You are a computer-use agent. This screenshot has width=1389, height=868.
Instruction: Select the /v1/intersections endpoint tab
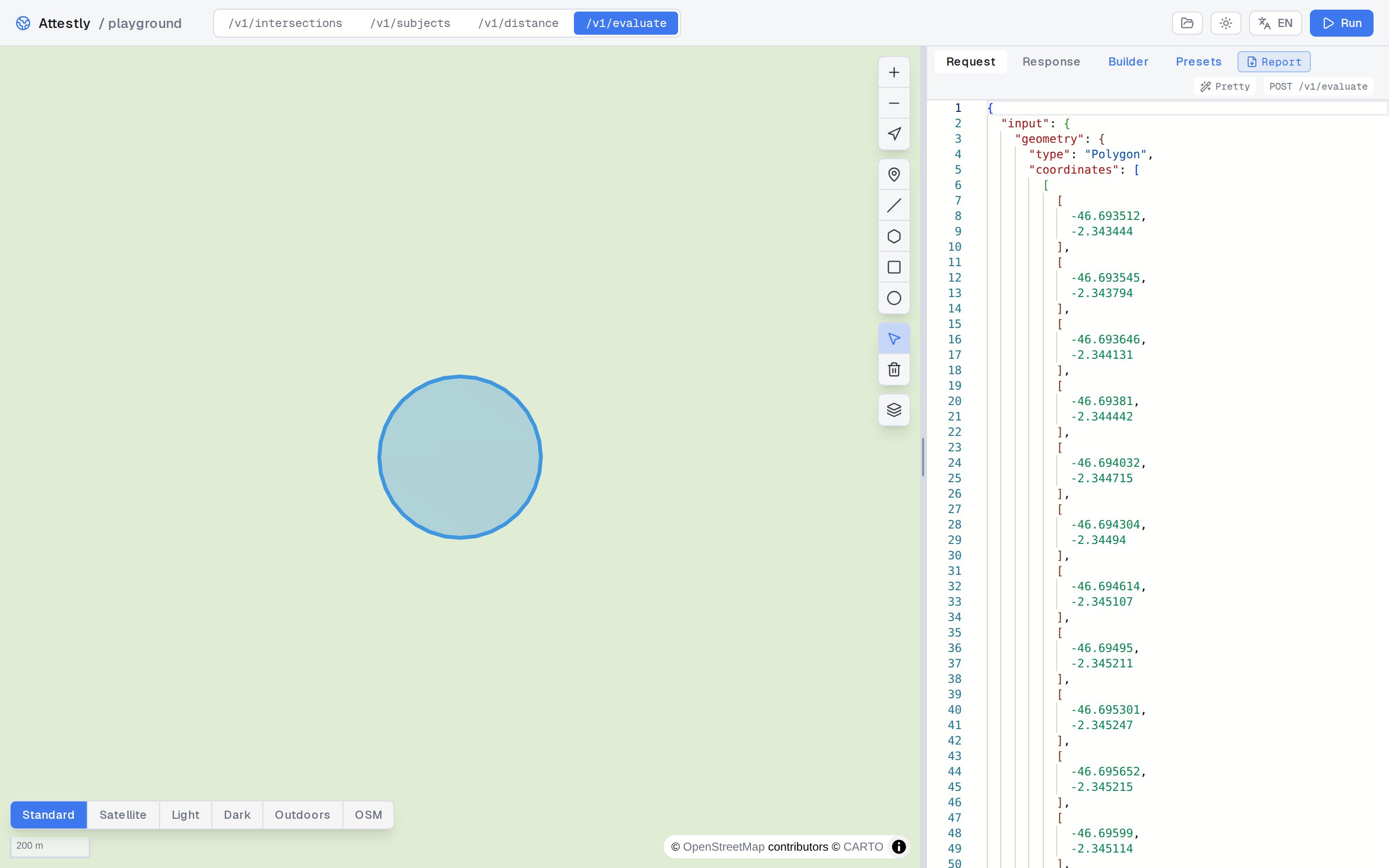point(285,23)
